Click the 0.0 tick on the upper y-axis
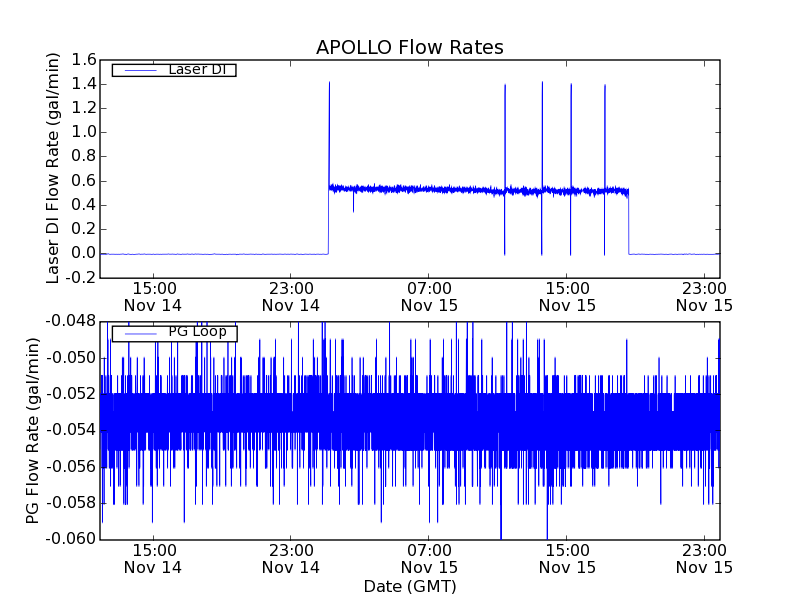 (83, 253)
